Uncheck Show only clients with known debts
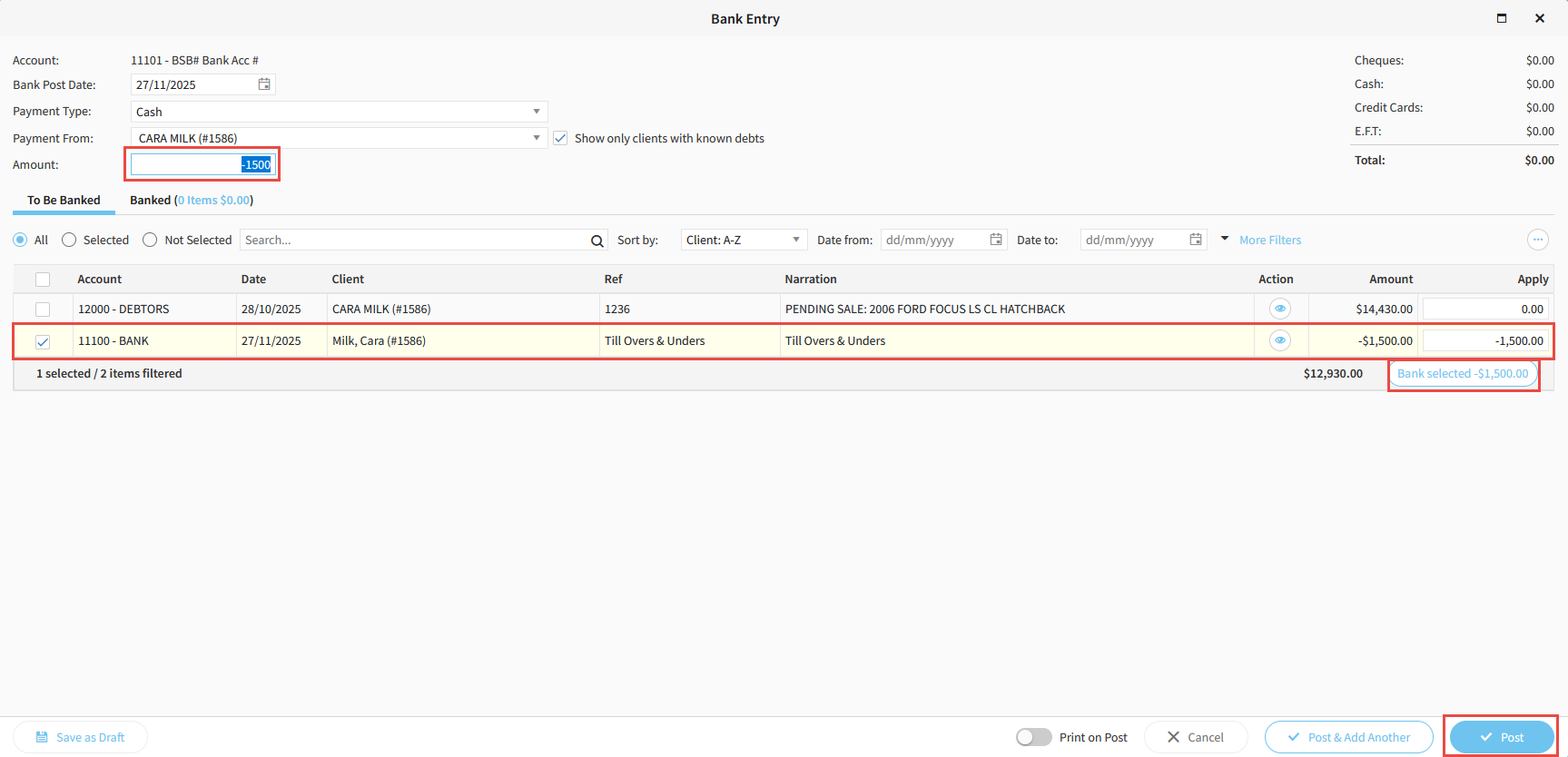Image resolution: width=1568 pixels, height=757 pixels. [560, 138]
